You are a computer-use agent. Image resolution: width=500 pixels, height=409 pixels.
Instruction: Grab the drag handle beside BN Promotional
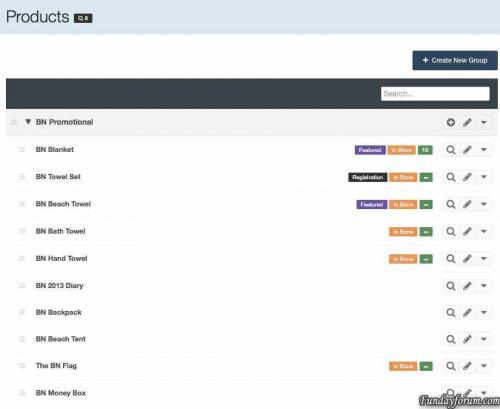pos(14,122)
